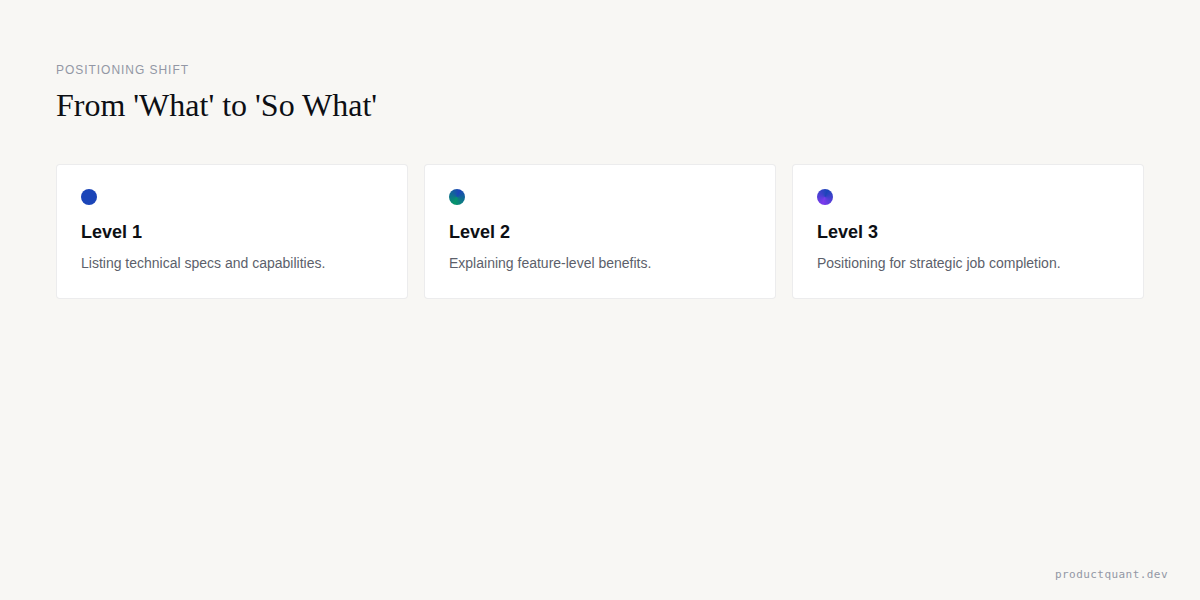The image size is (1200, 600).
Task: Click the word 'Explaining' in Level 2 description
Action: tap(481, 263)
